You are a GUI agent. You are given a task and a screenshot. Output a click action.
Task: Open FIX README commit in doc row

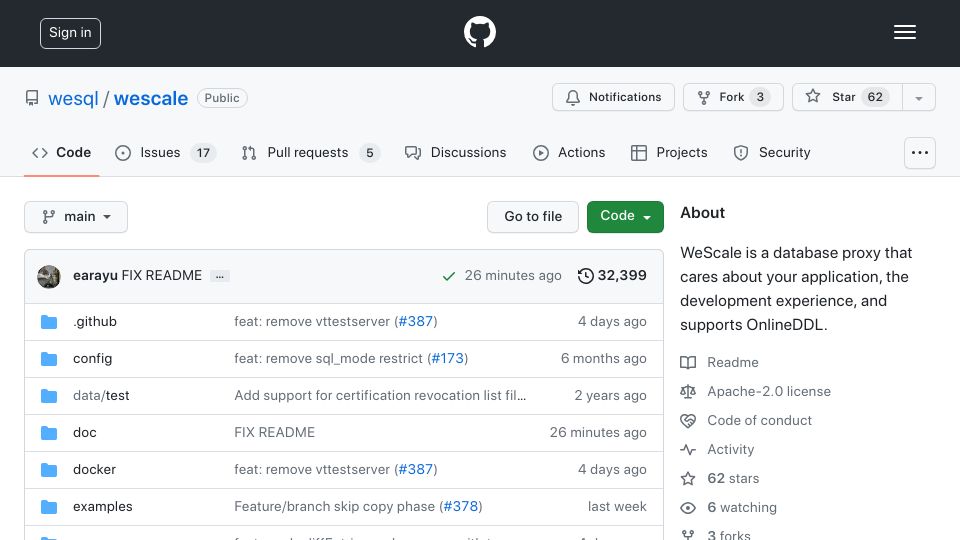click(274, 432)
